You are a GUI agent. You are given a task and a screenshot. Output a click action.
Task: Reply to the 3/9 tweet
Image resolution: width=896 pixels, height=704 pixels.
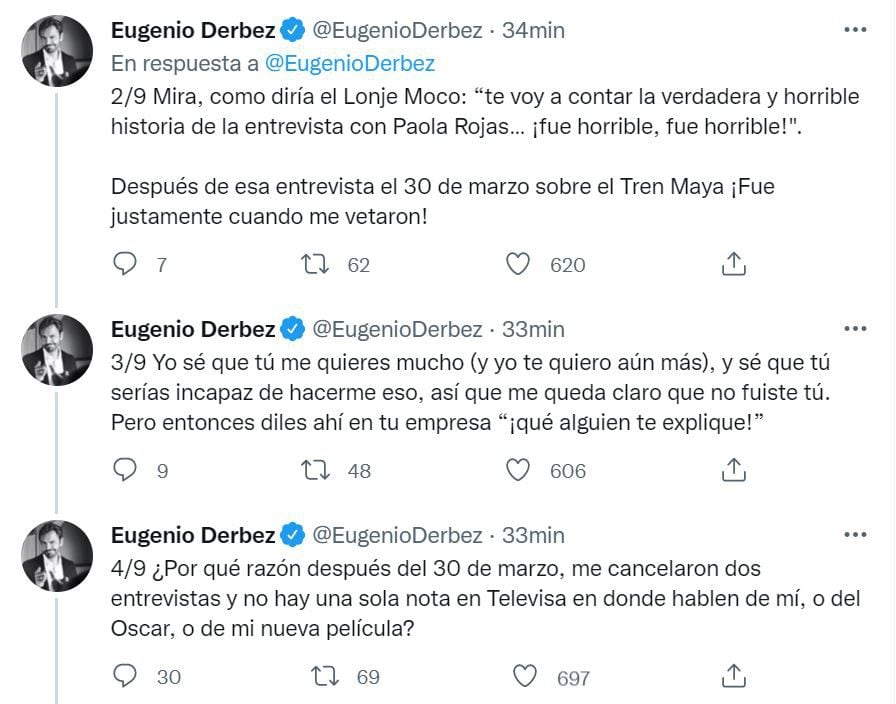[125, 470]
